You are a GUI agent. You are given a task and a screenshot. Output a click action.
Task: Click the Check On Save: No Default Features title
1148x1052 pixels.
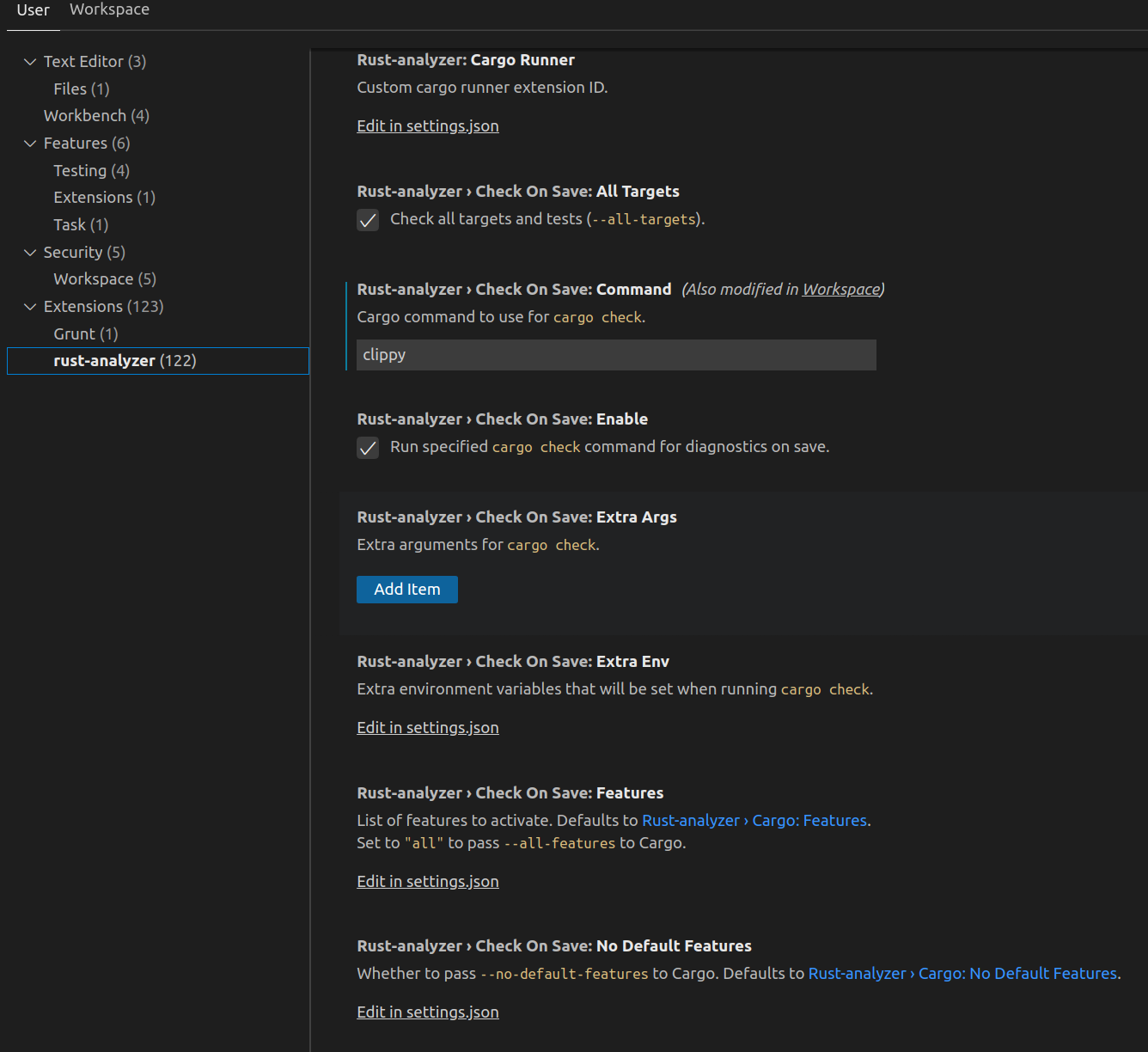(554, 946)
